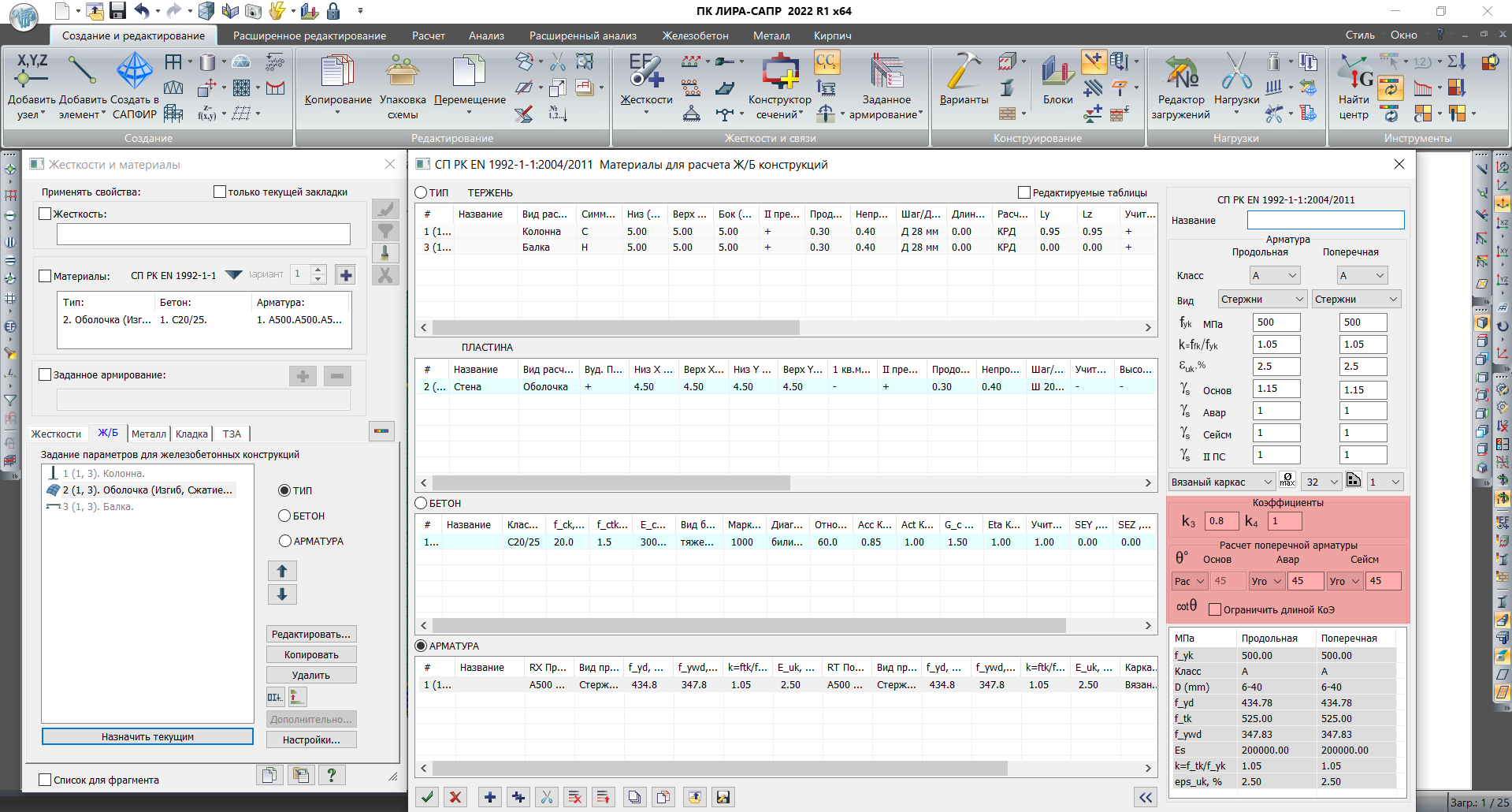Check the Ограничить длиной КоЭ checkbox
Viewport: 1512px width, 812px height.
[1215, 609]
